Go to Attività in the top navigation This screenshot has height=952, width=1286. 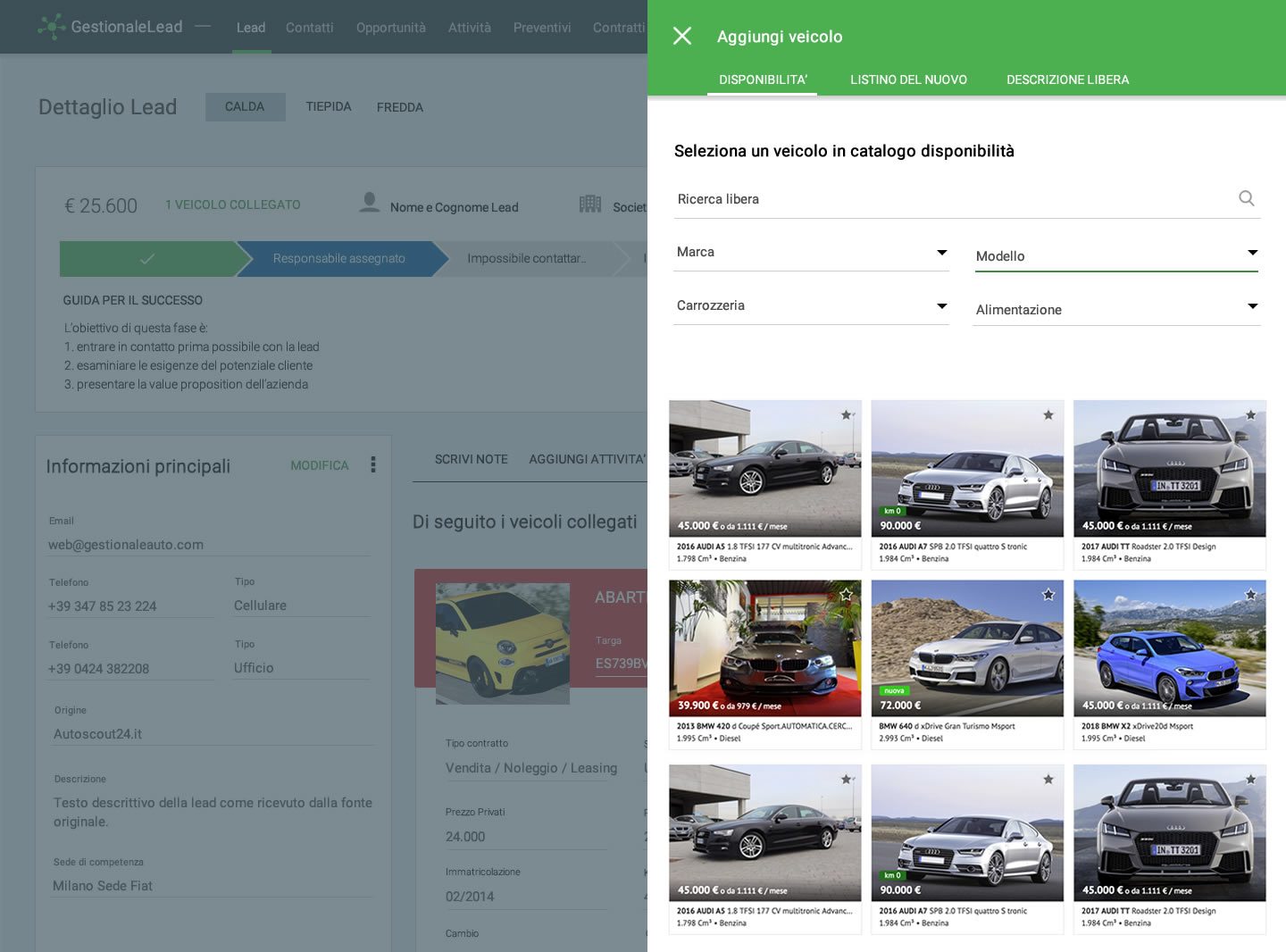pos(470,28)
